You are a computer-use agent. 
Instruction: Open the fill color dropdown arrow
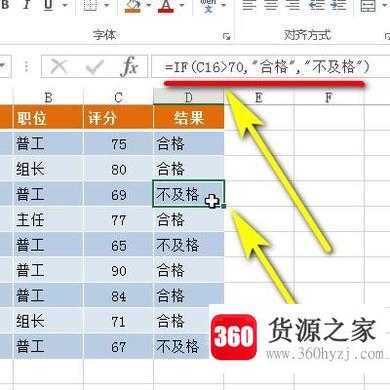coord(148,6)
